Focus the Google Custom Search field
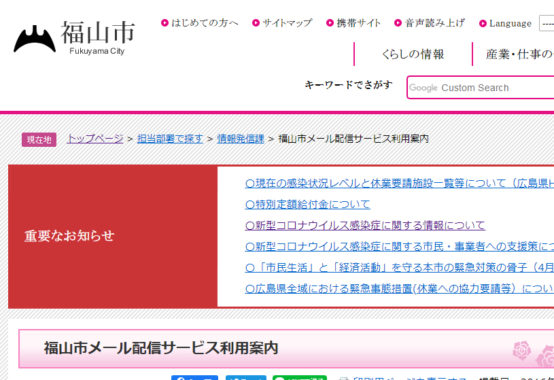Viewport: 554px width, 380px height. (481, 87)
